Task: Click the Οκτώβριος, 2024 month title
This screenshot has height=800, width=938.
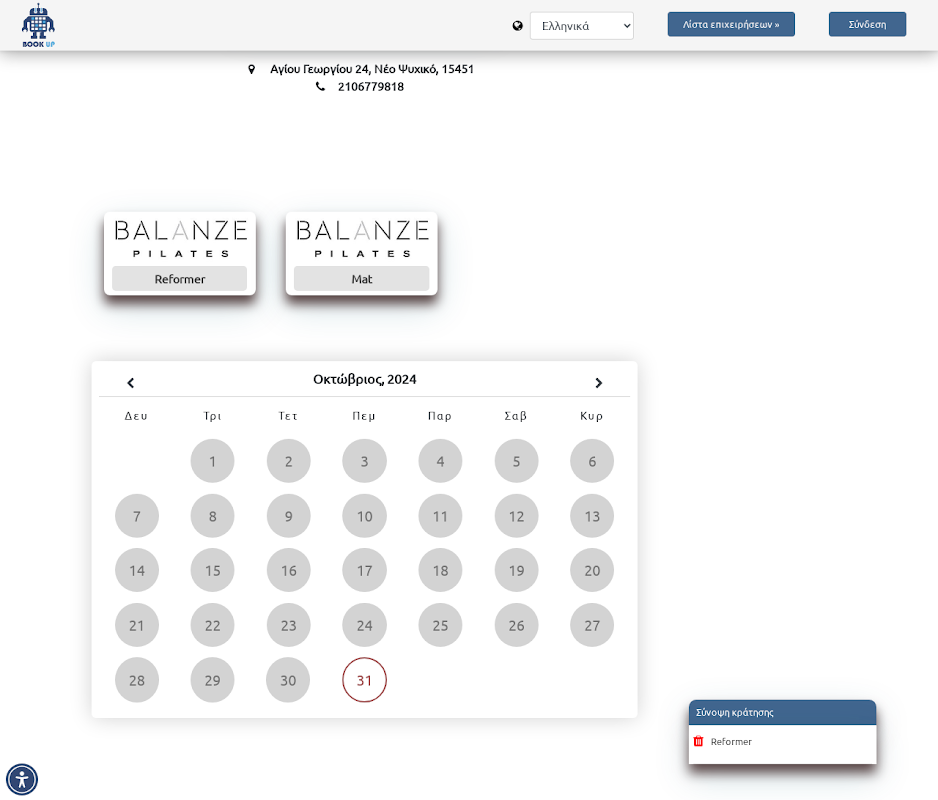Action: click(x=364, y=379)
